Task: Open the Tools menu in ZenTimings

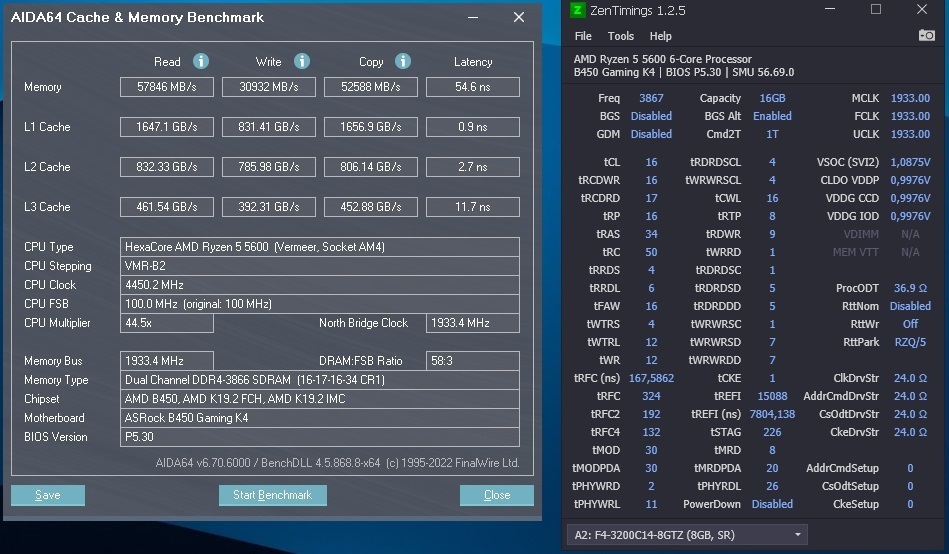Action: (x=621, y=36)
